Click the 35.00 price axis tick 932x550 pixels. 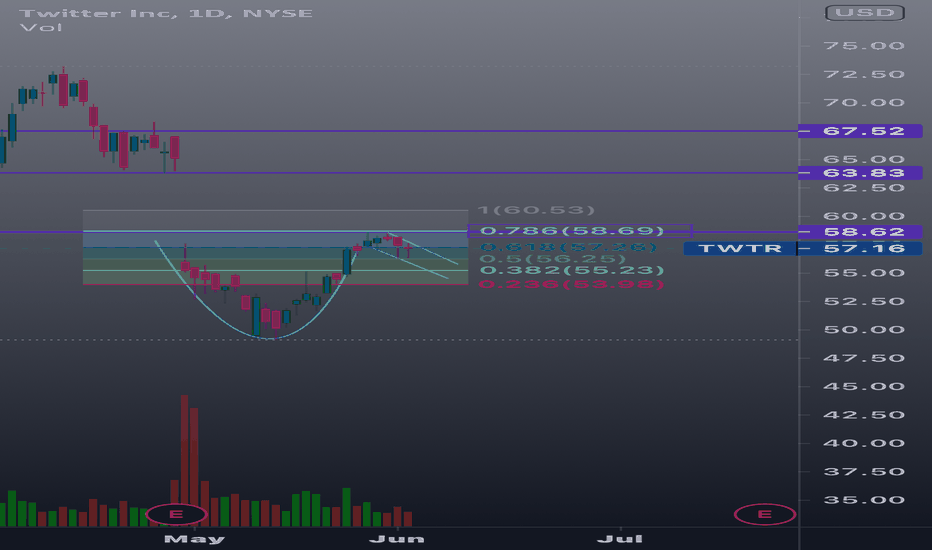(864, 500)
